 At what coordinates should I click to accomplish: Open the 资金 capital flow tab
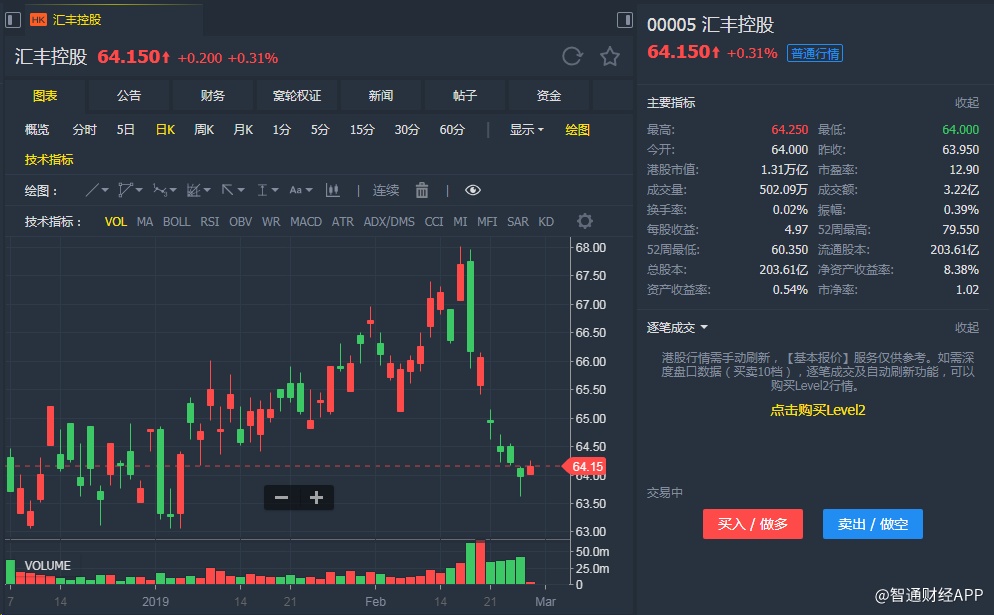click(x=548, y=96)
